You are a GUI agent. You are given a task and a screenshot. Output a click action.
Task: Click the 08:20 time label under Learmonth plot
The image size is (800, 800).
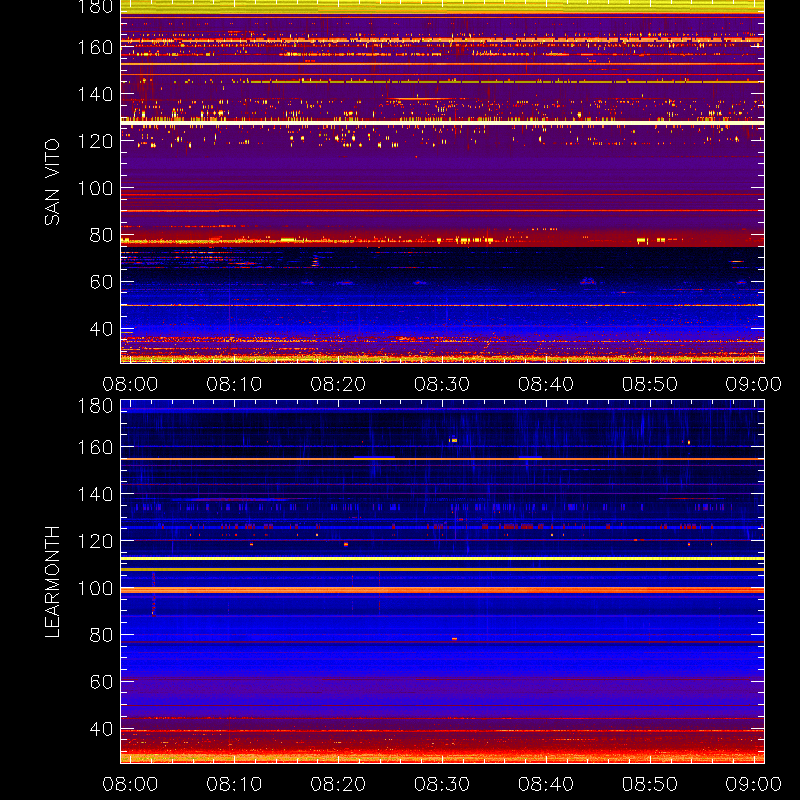coord(338,784)
